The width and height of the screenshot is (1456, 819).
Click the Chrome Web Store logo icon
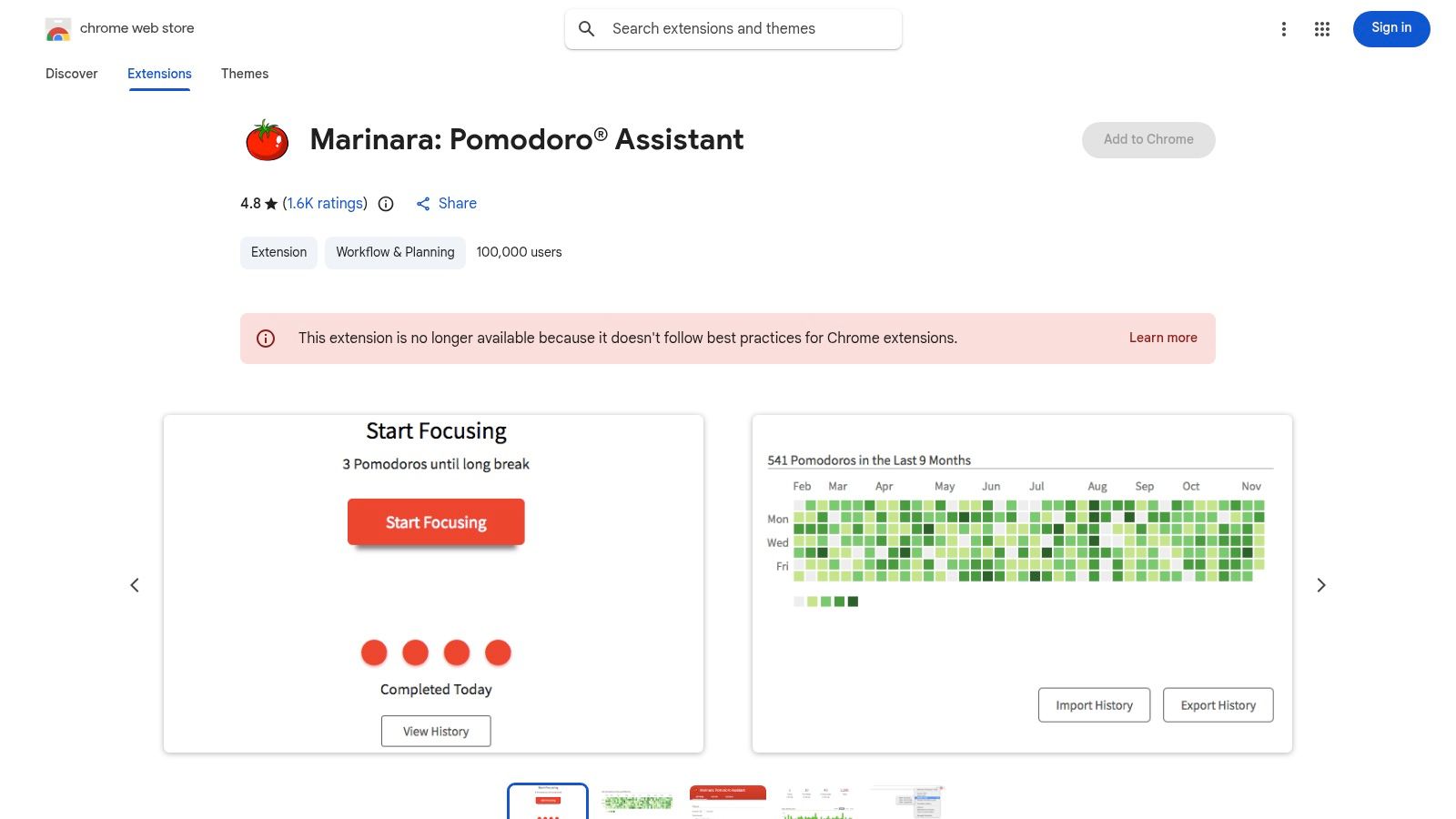pyautogui.click(x=58, y=29)
